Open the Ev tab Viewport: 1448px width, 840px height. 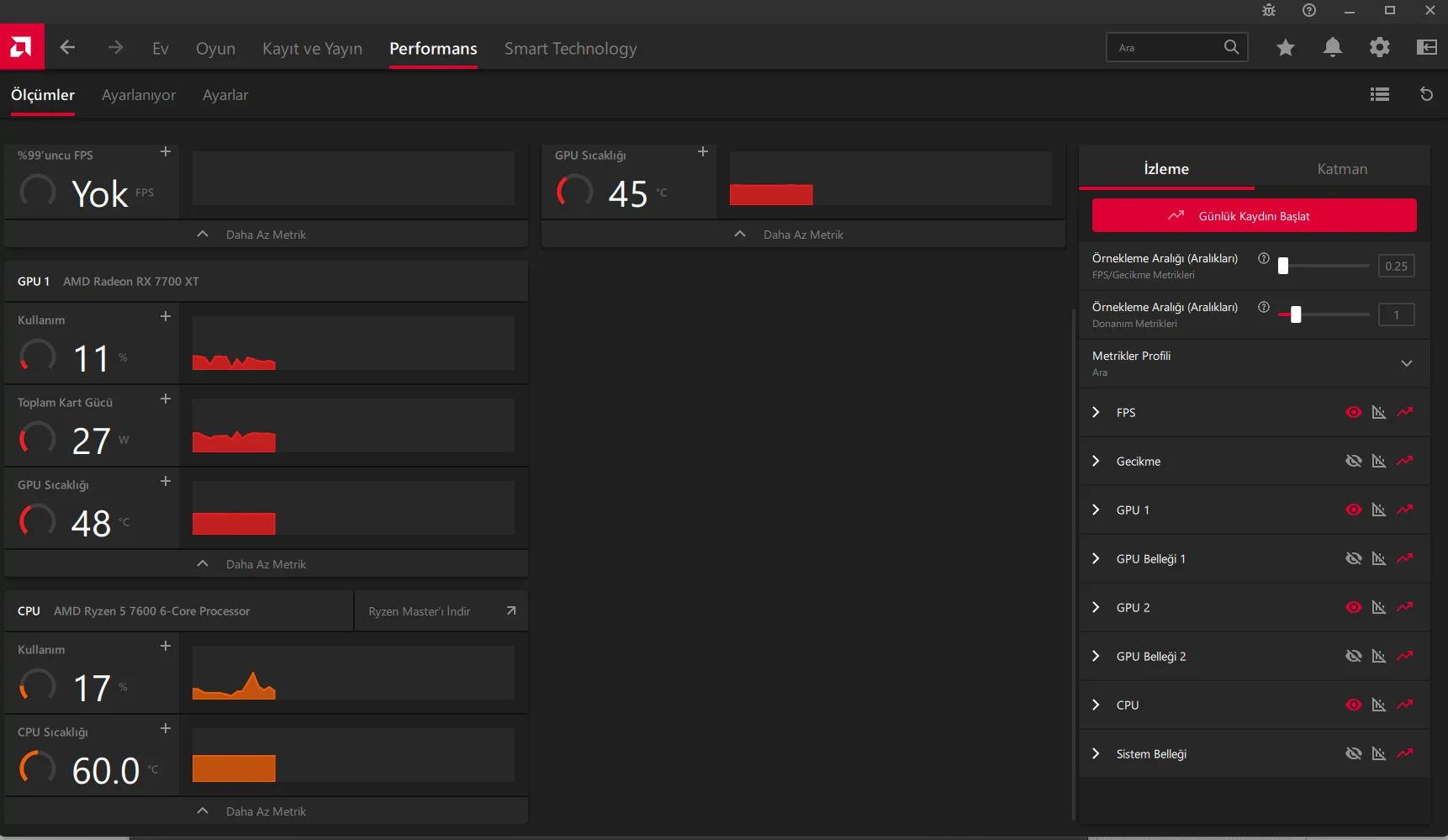click(x=161, y=49)
